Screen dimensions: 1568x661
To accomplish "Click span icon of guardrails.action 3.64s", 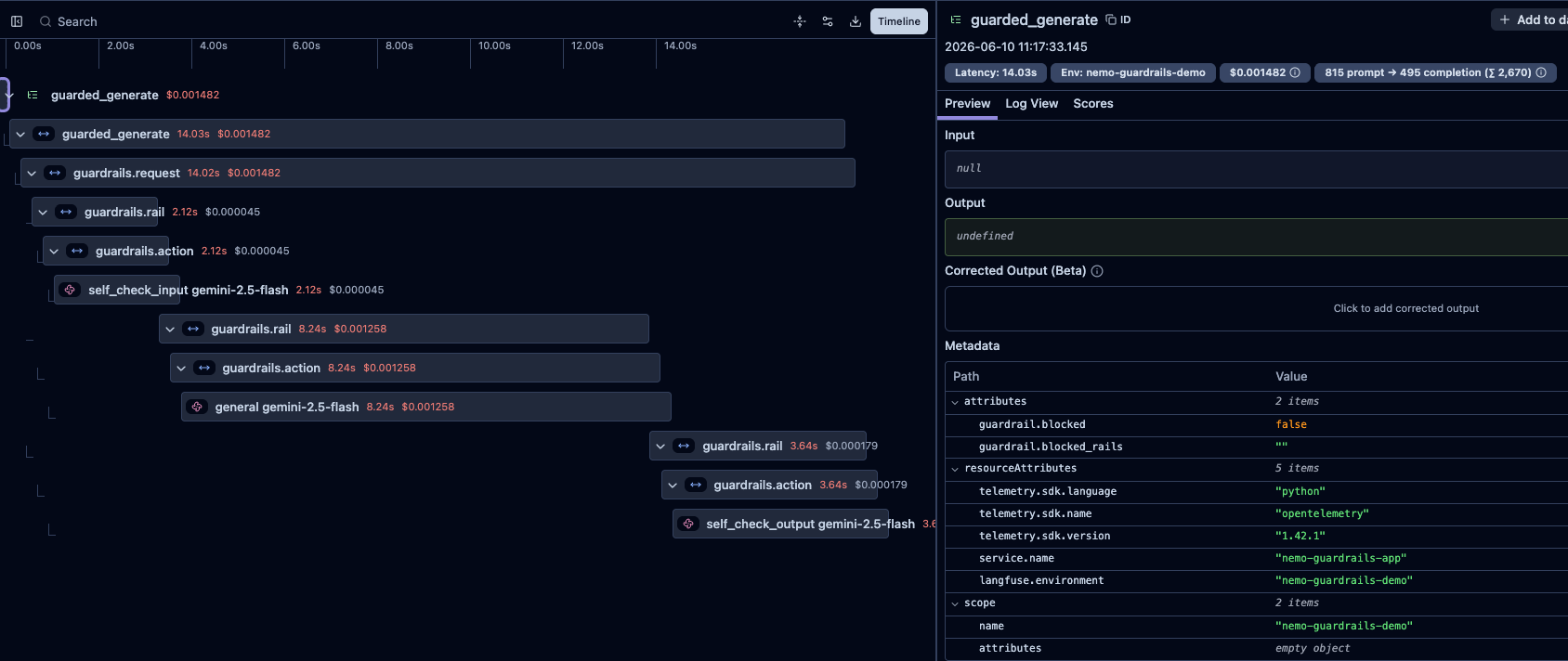I will (695, 485).
